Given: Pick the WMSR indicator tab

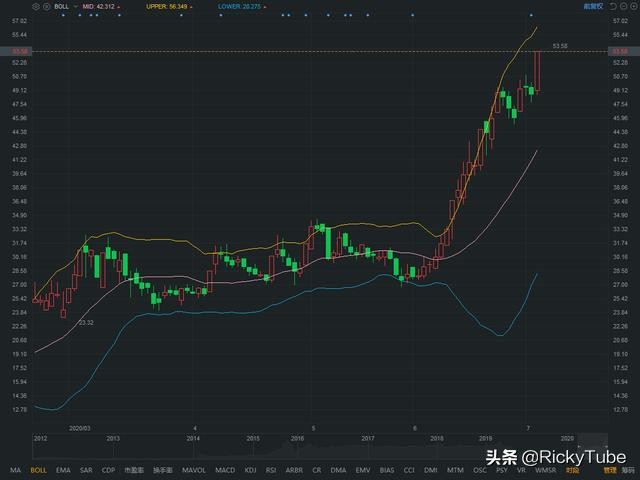Looking at the screenshot, I should 546,469.
